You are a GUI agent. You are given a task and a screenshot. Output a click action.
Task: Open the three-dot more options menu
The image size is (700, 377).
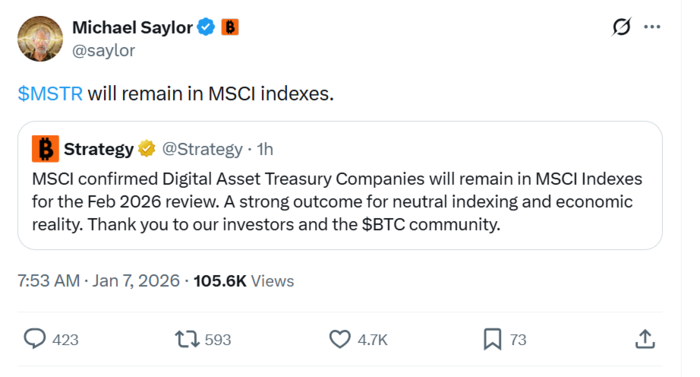point(652,27)
